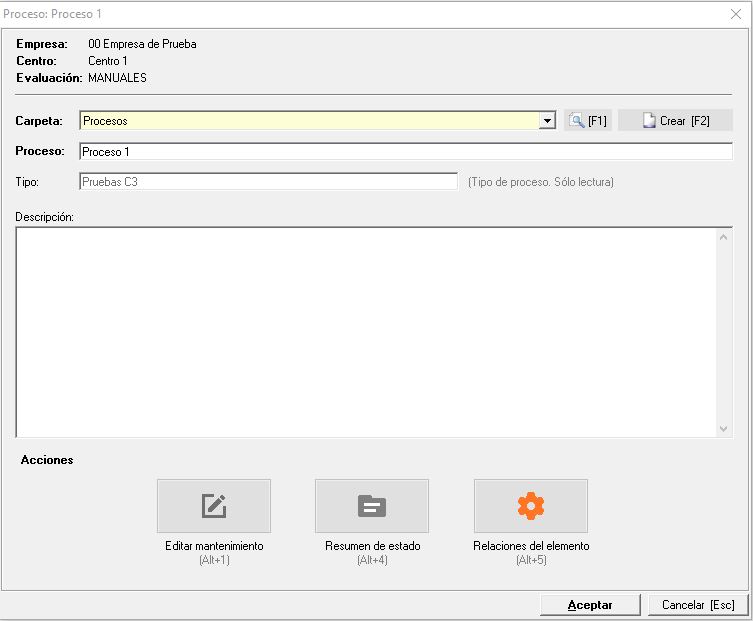Select the Carpeta combo box showing Procesos
753x621 pixels.
click(308, 121)
